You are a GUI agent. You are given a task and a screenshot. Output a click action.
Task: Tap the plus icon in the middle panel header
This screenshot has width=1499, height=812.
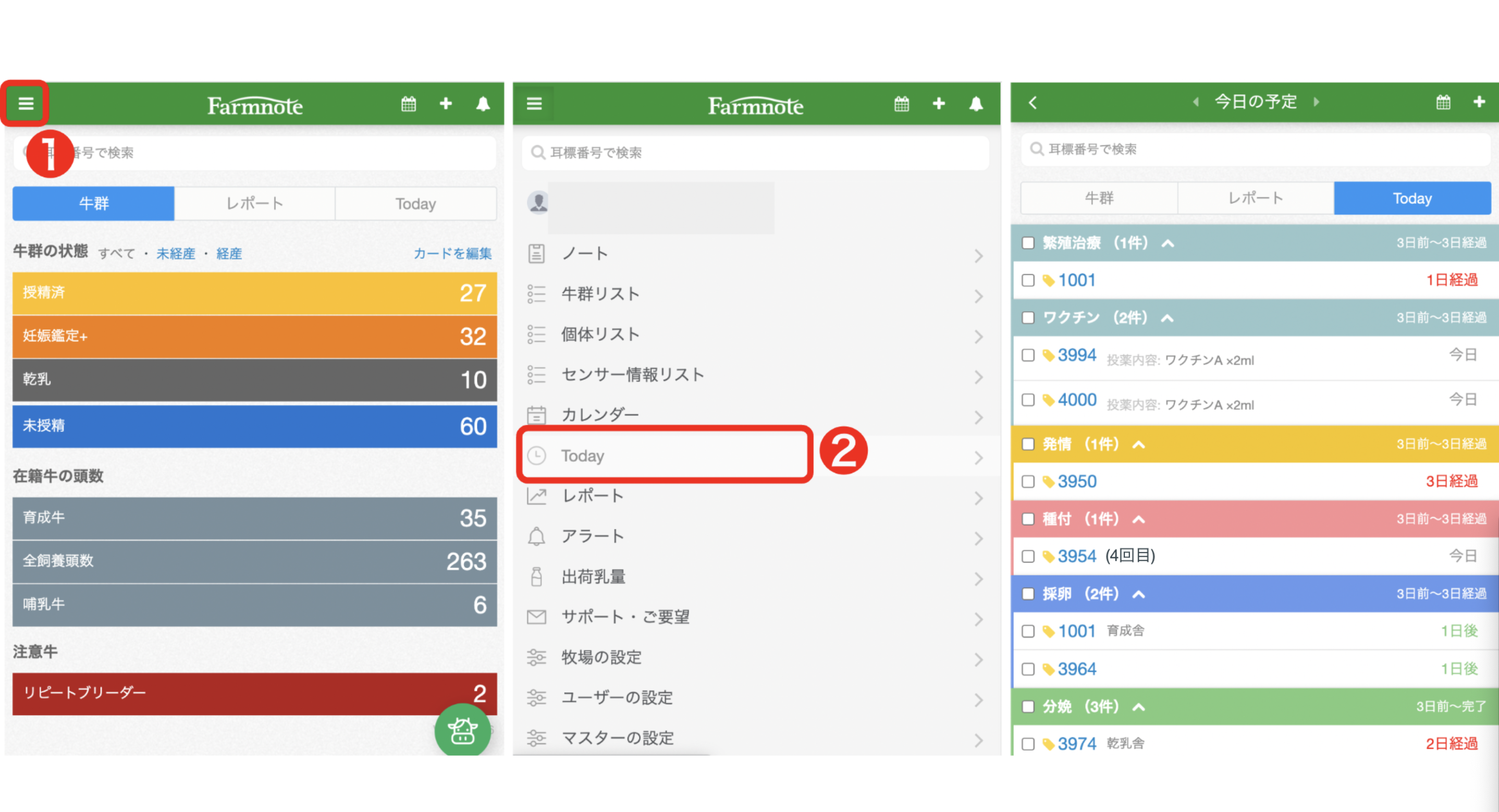click(939, 104)
